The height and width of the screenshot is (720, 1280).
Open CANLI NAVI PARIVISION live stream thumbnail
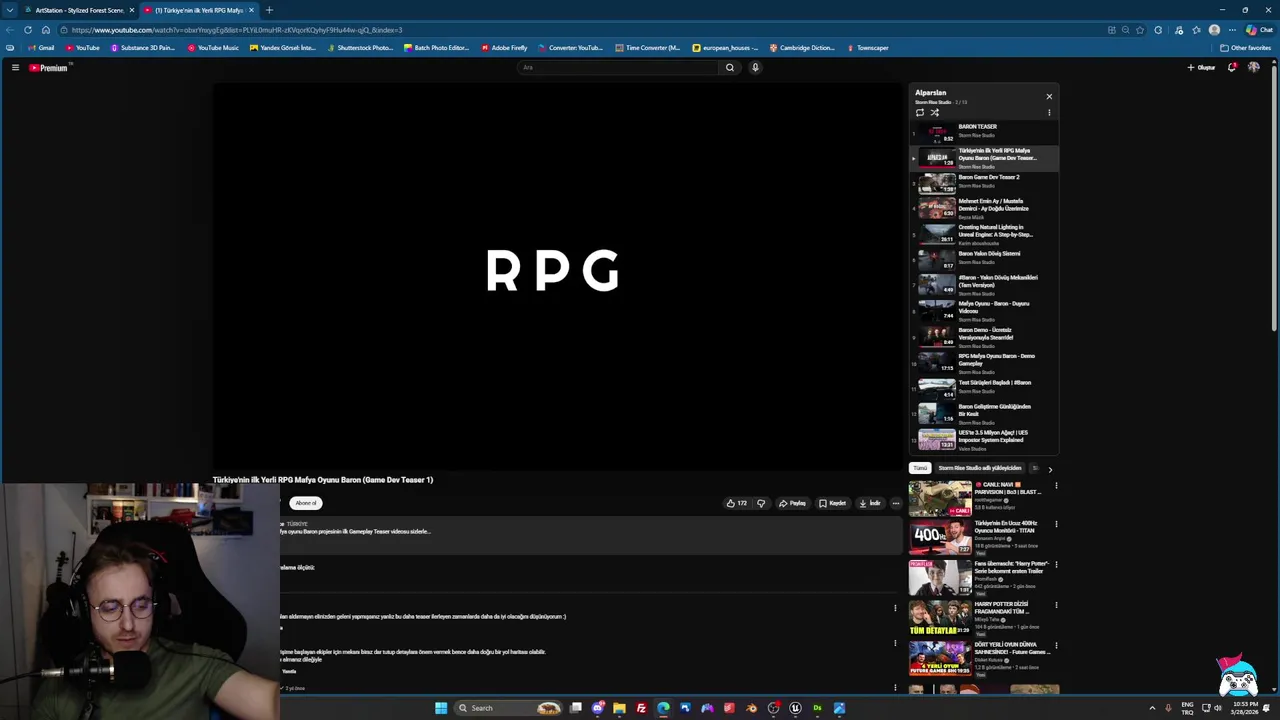(940, 498)
